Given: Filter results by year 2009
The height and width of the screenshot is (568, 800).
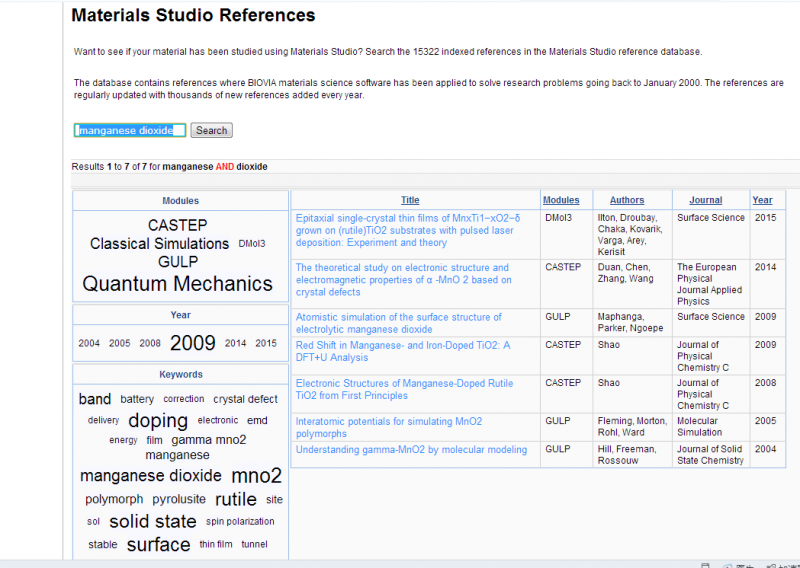Looking at the screenshot, I should pos(192,343).
